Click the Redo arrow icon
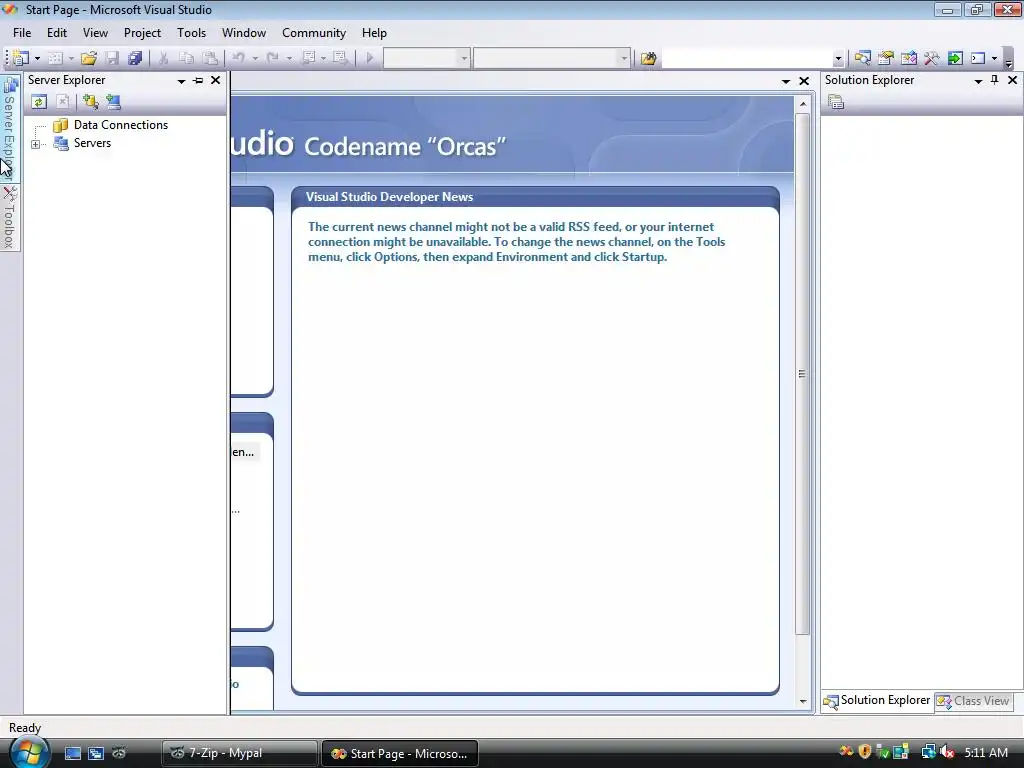Screen dimensions: 1024x768 tap(272, 58)
